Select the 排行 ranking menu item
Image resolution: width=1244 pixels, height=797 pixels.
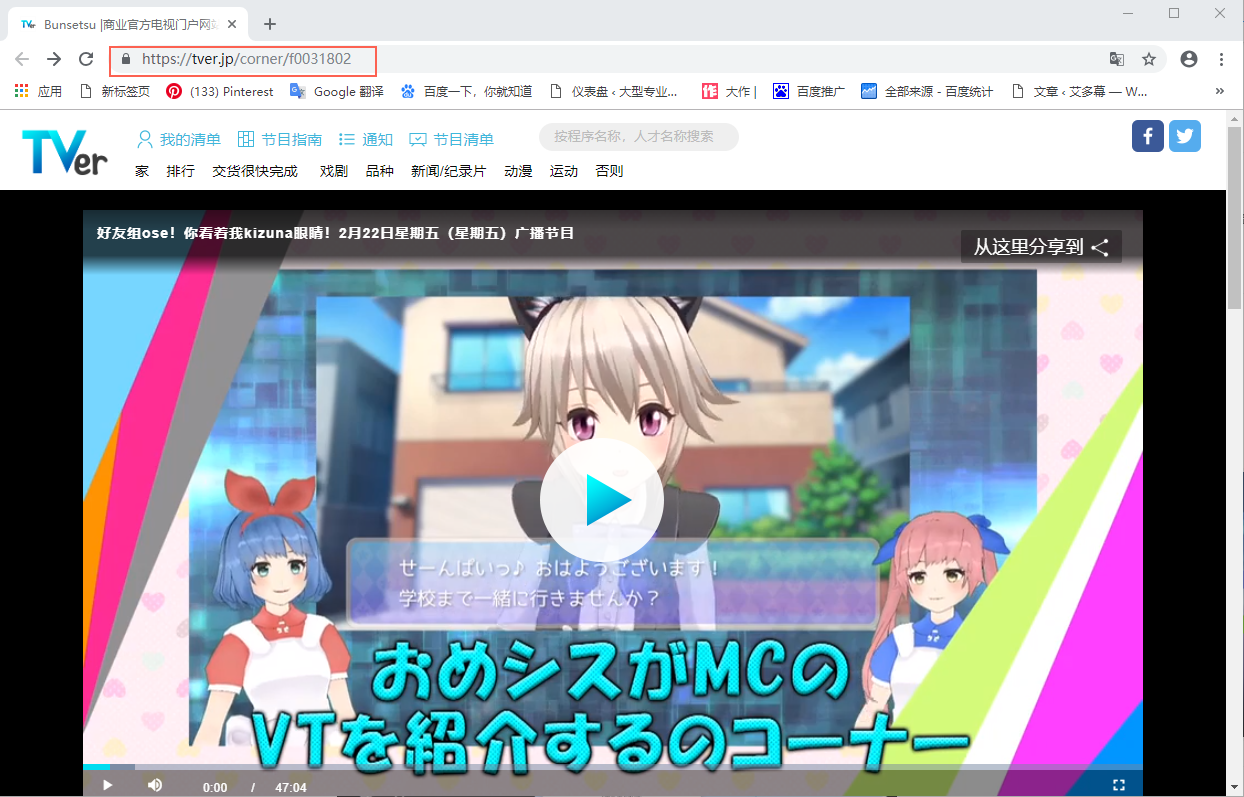tap(181, 171)
